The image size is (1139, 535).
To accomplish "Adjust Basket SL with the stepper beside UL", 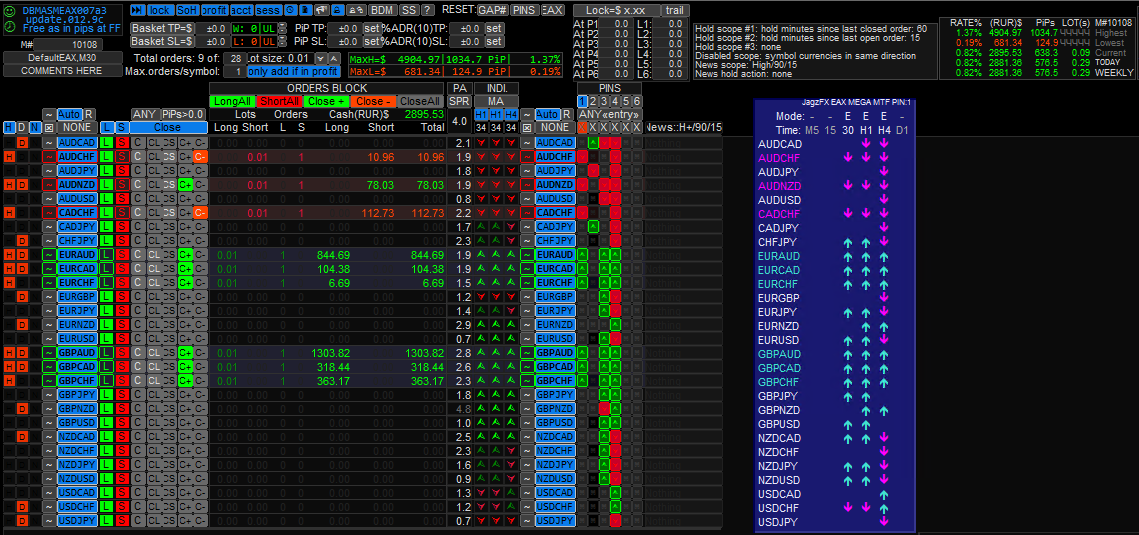I will point(283,41).
